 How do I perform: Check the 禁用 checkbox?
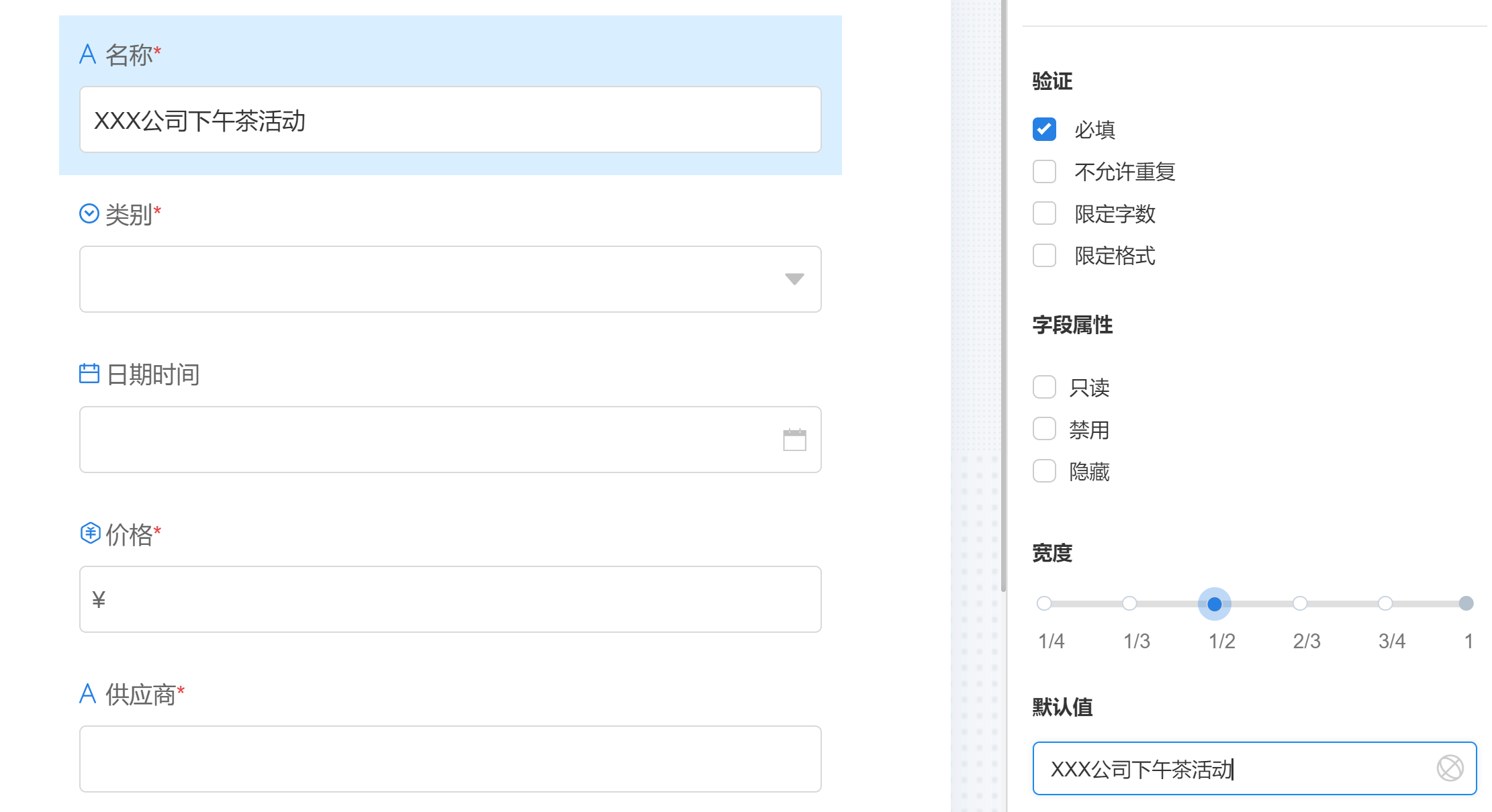(1044, 429)
